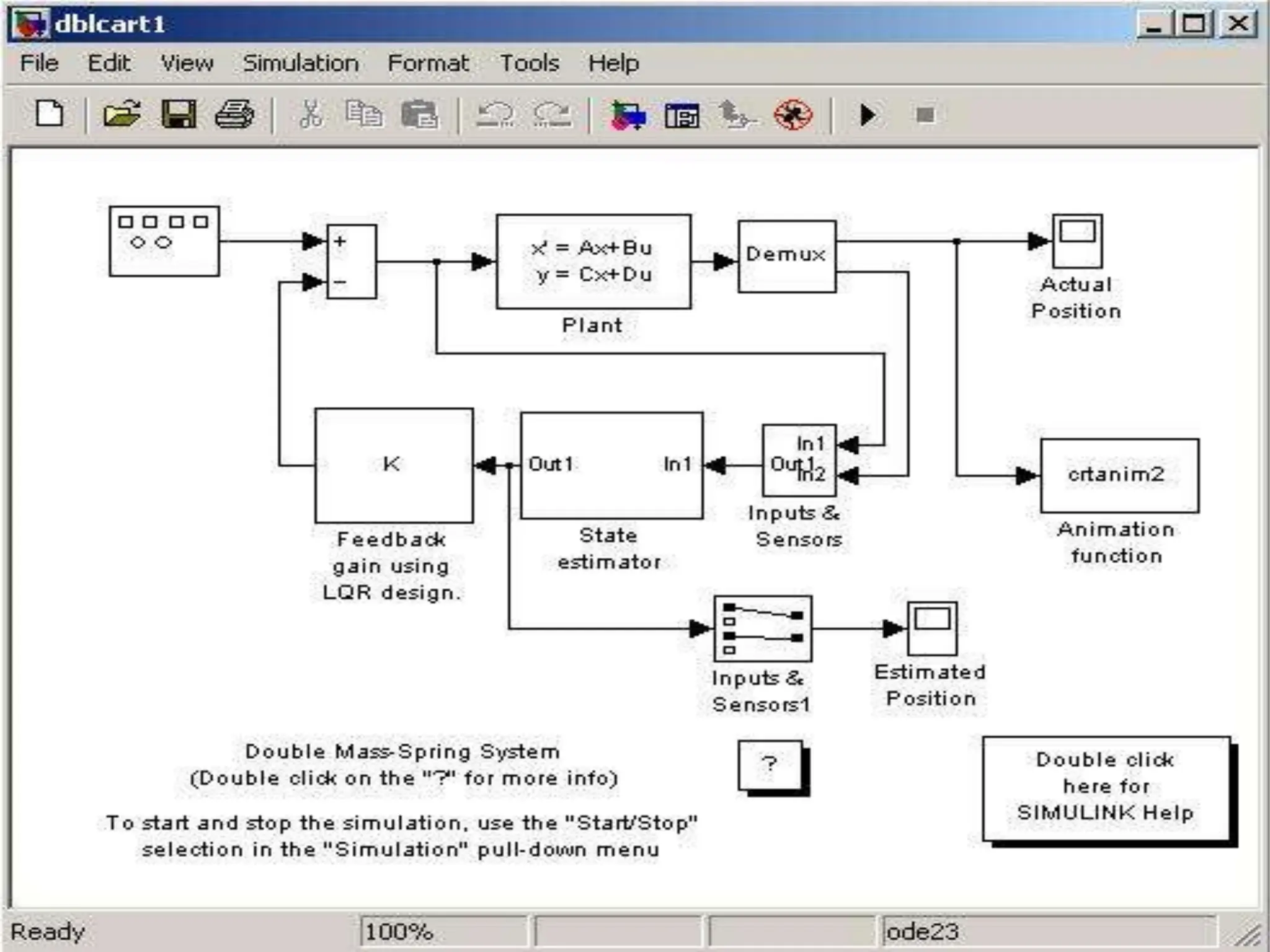Select the Actual Position scope block

tap(1077, 241)
